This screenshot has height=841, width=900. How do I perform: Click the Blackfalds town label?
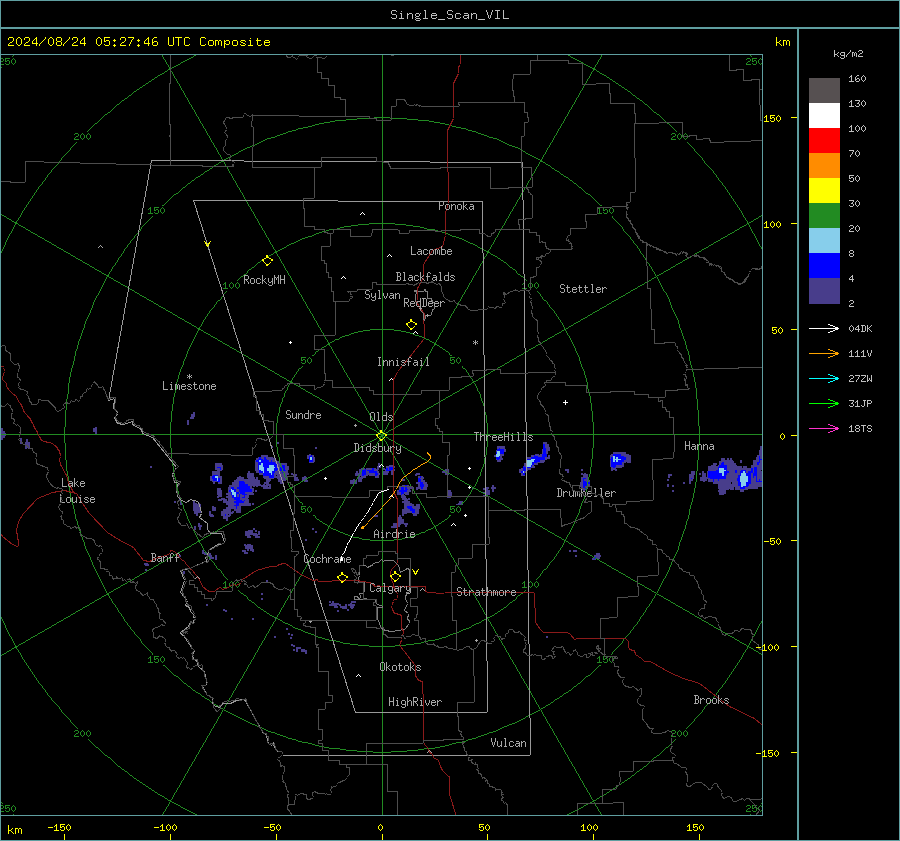[x=425, y=277]
